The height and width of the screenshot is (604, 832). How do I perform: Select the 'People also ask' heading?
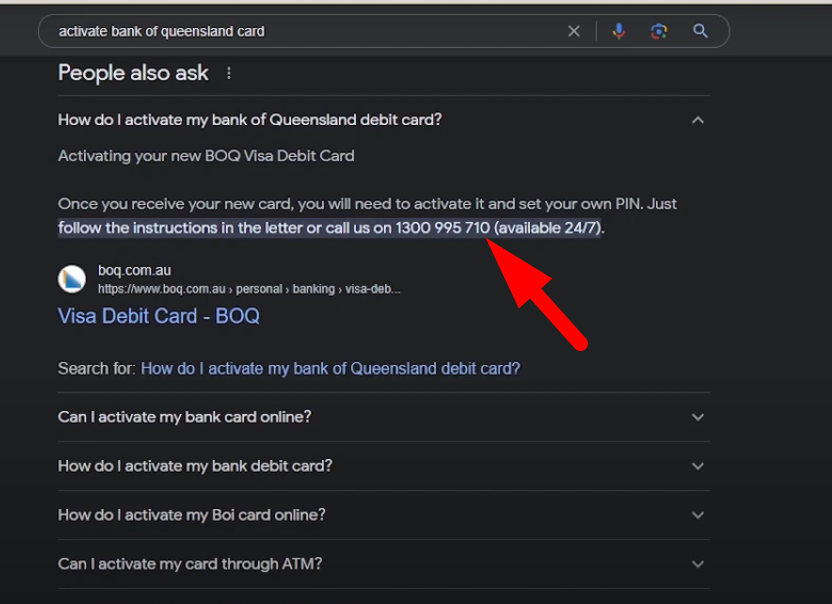coord(133,73)
